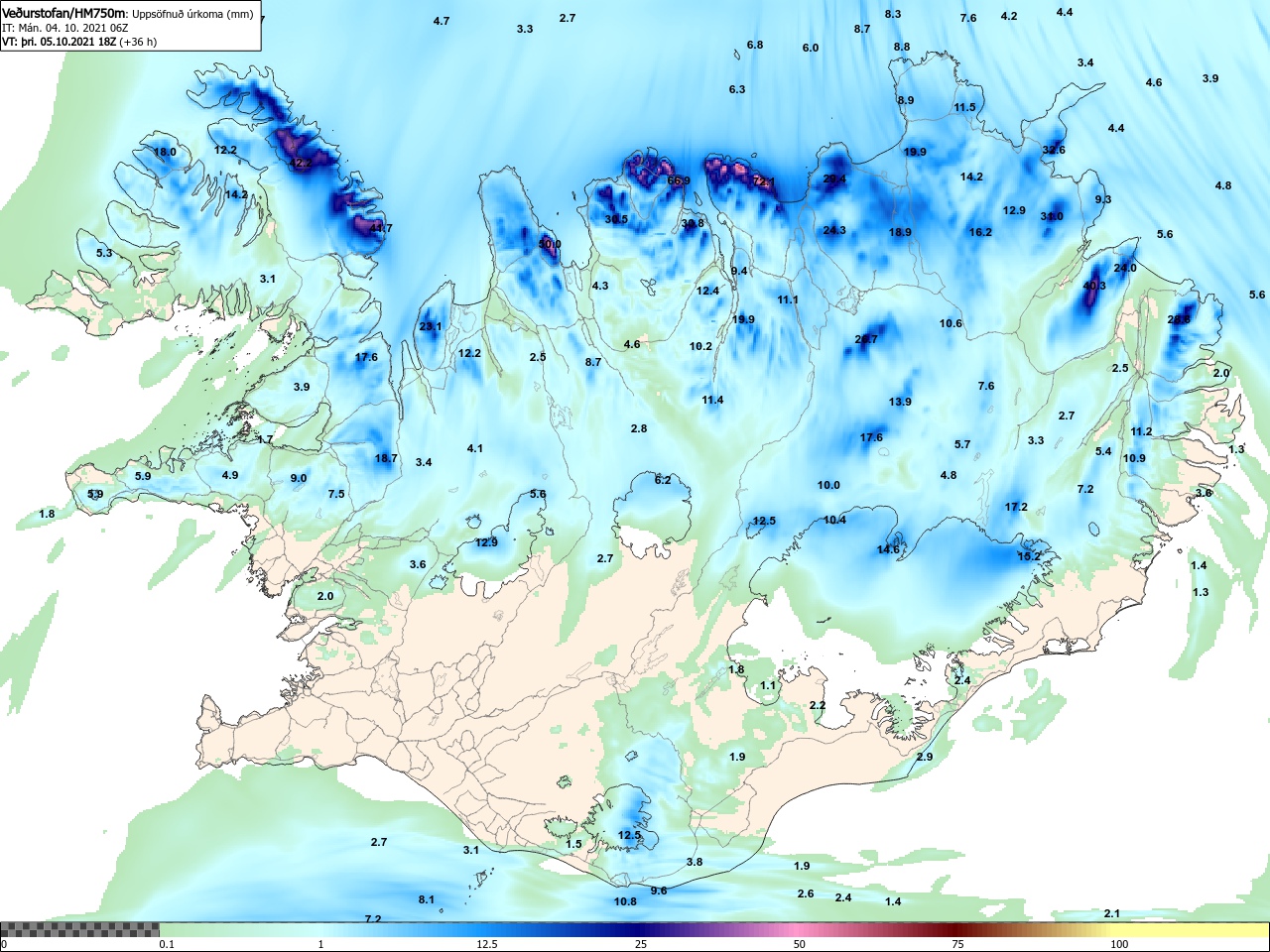This screenshot has width=1270, height=952.
Task: Select the map value 10.9
Action: pos(1134,458)
